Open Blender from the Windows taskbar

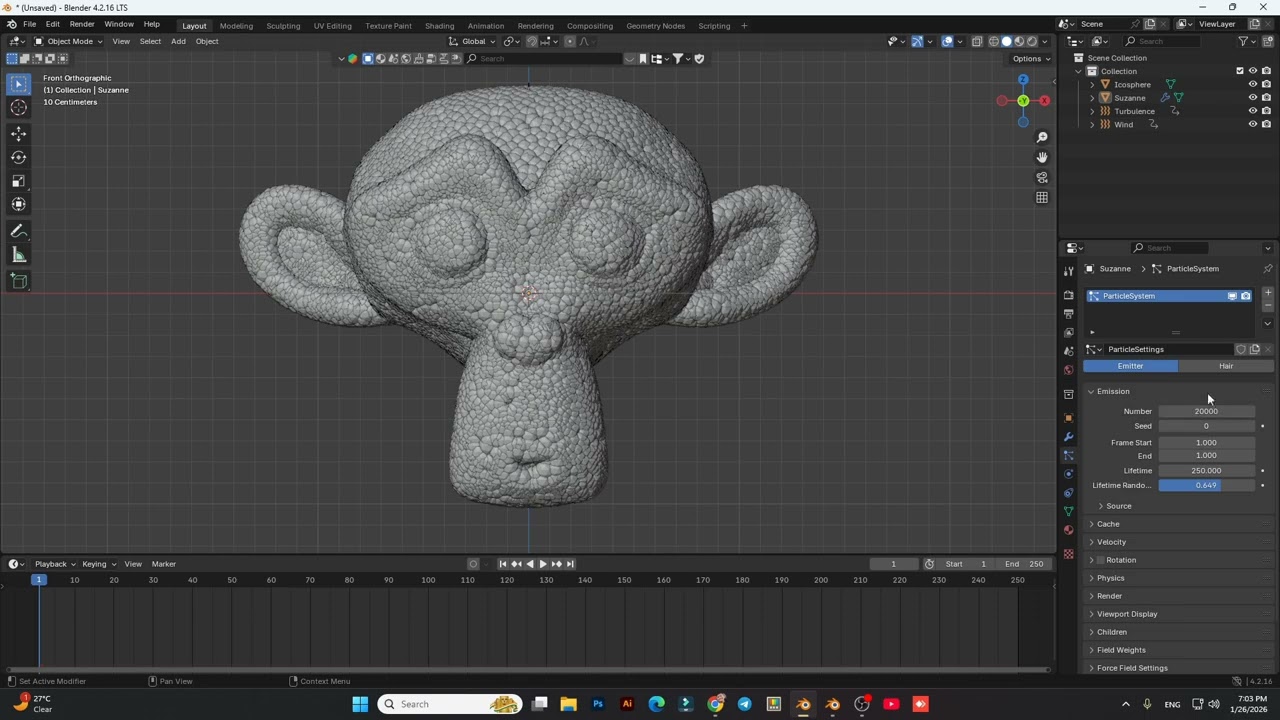click(803, 704)
